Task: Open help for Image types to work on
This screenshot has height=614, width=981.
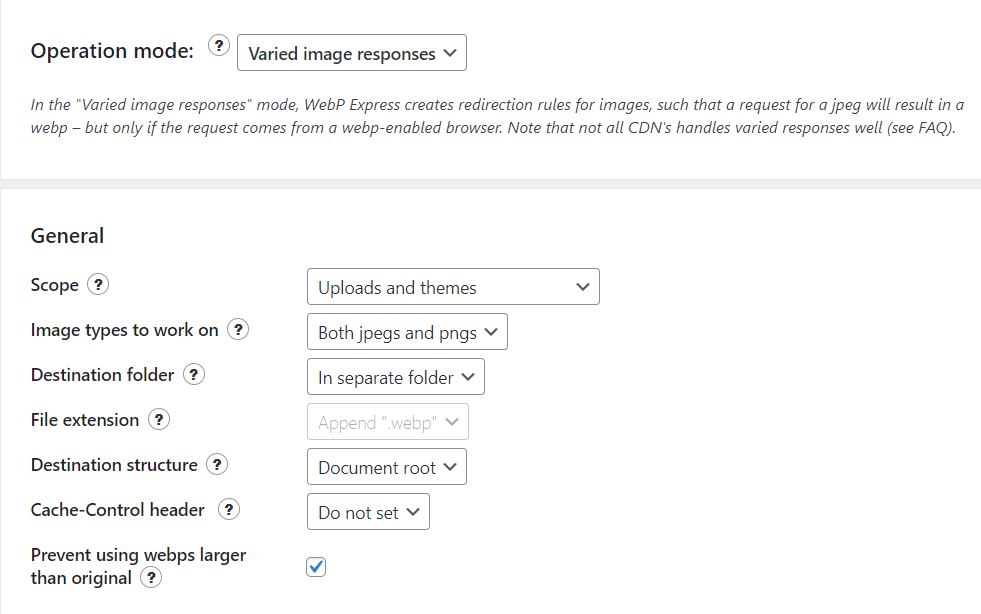Action: pos(238,329)
